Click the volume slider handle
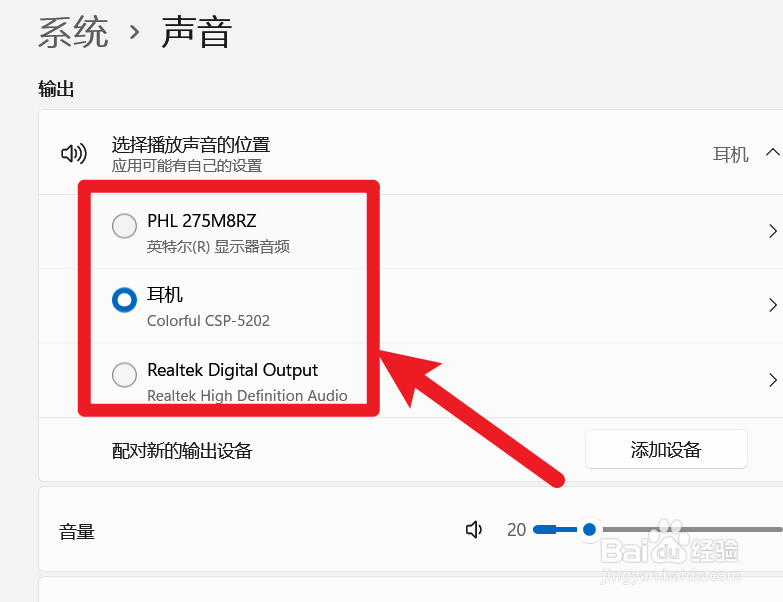The width and height of the screenshot is (783, 602). [x=589, y=529]
